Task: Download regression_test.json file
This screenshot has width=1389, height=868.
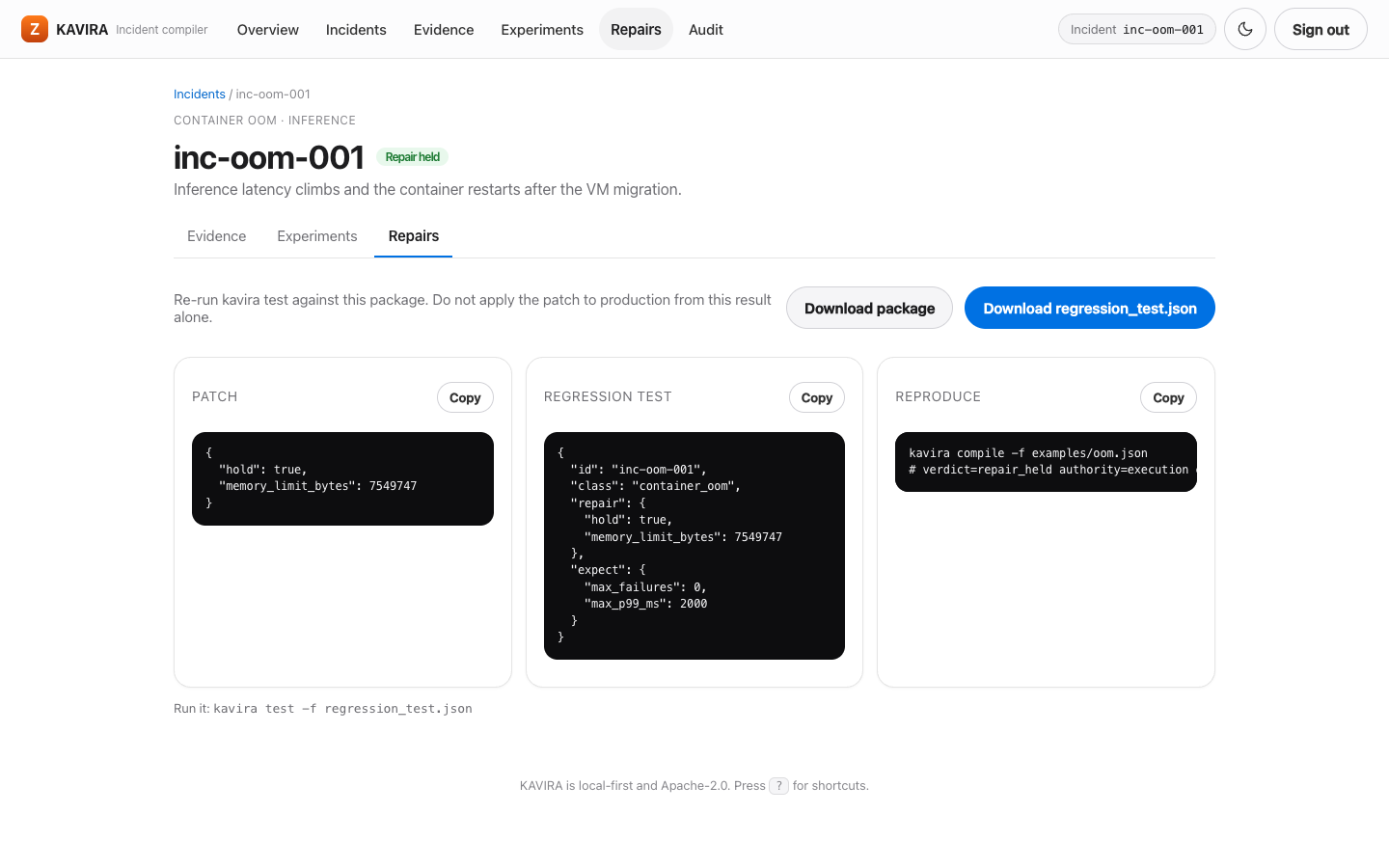Action: [1090, 308]
